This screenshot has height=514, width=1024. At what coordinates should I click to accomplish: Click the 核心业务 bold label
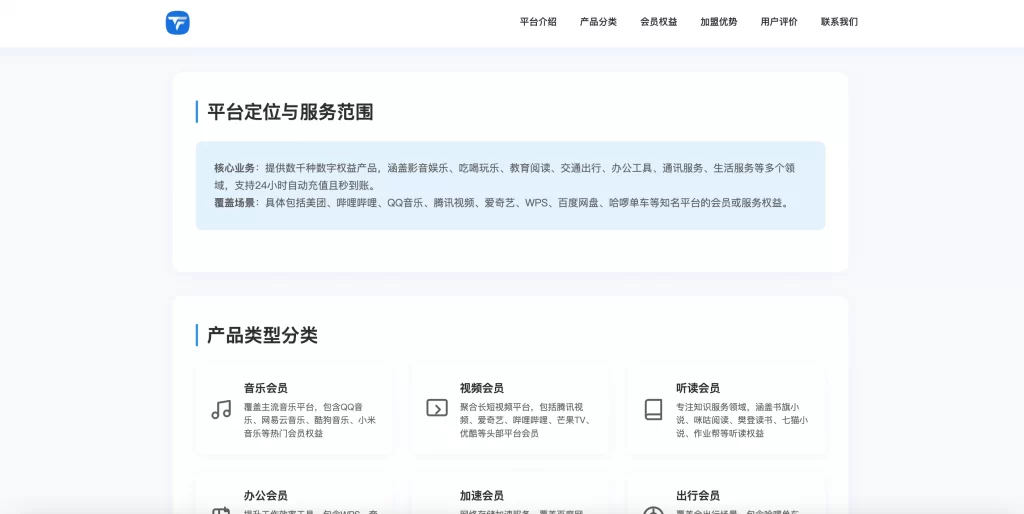(234, 168)
